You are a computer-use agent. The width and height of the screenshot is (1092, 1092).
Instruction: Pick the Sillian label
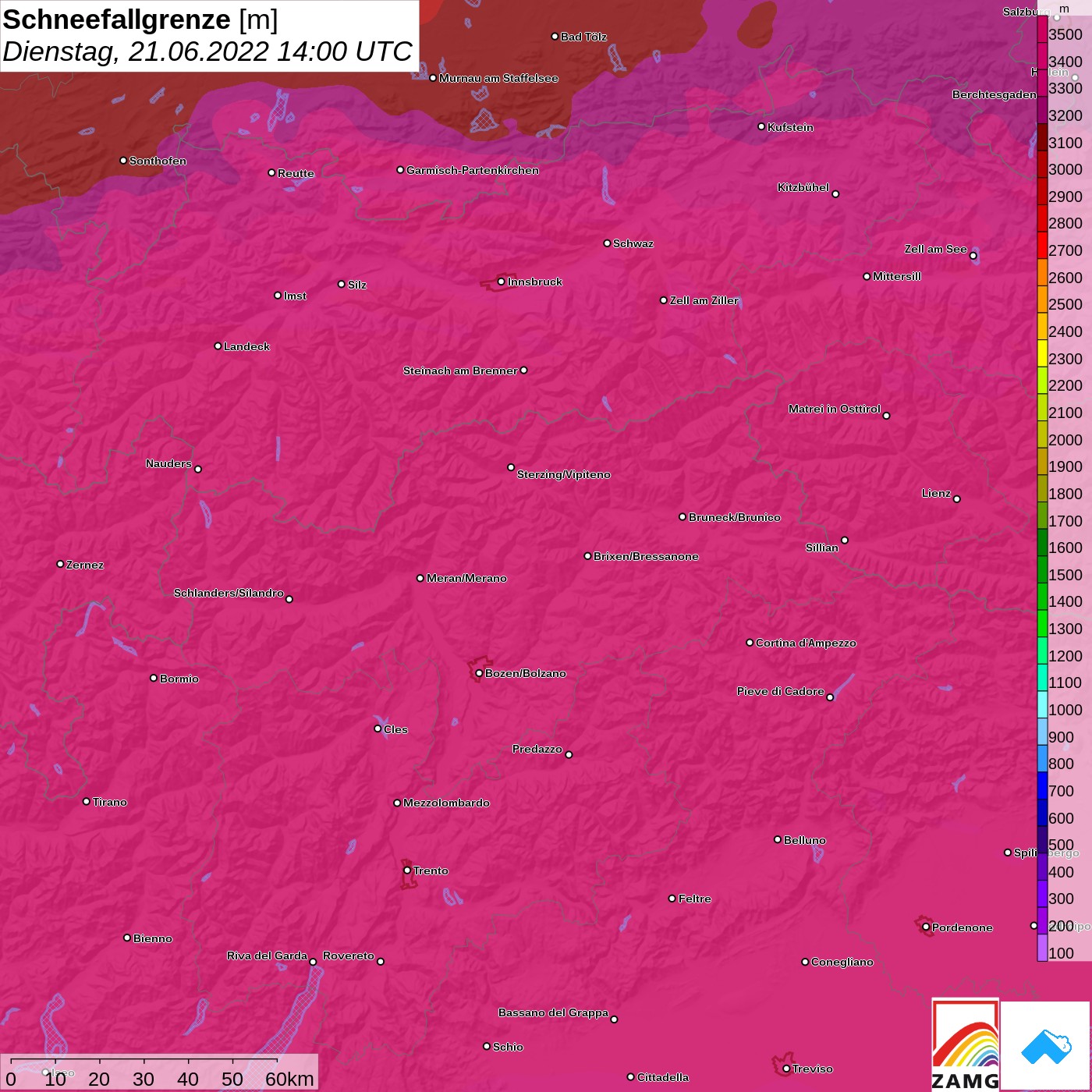(822, 548)
